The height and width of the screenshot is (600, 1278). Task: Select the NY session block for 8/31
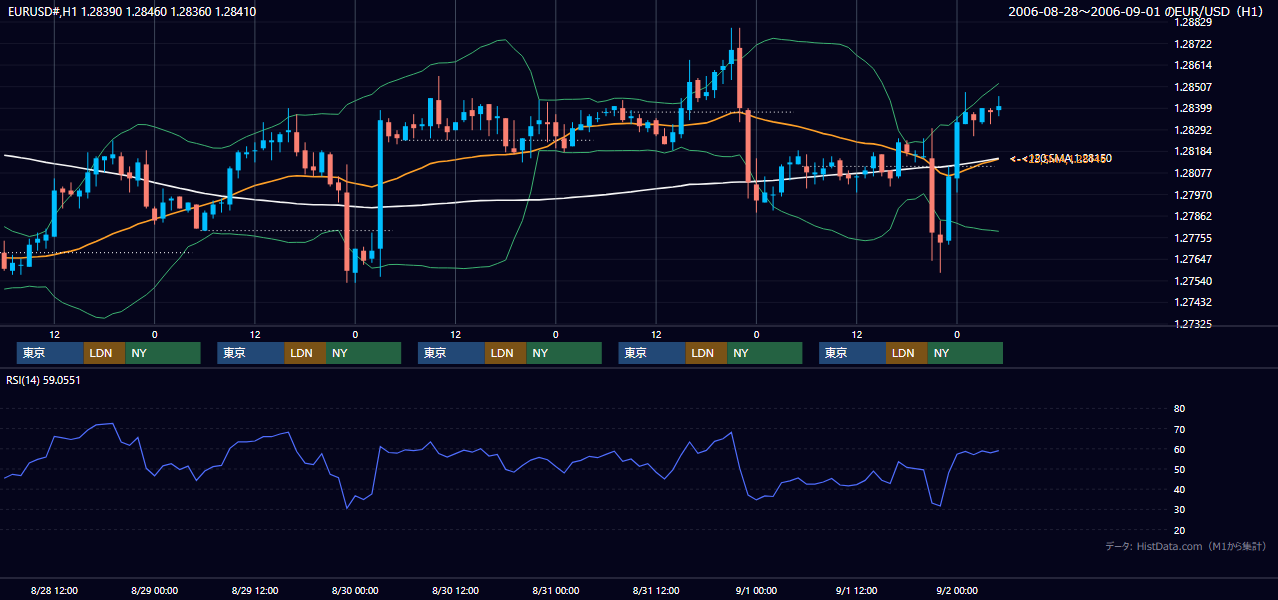click(x=765, y=353)
